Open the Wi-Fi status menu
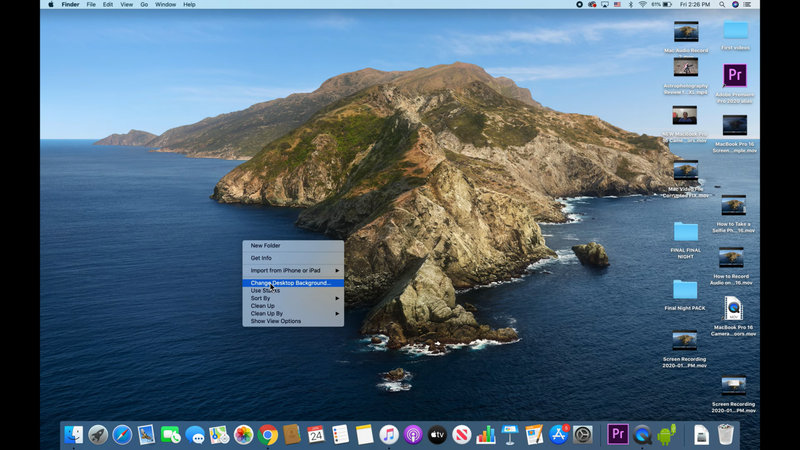The image size is (800, 450). pyautogui.click(x=642, y=4)
